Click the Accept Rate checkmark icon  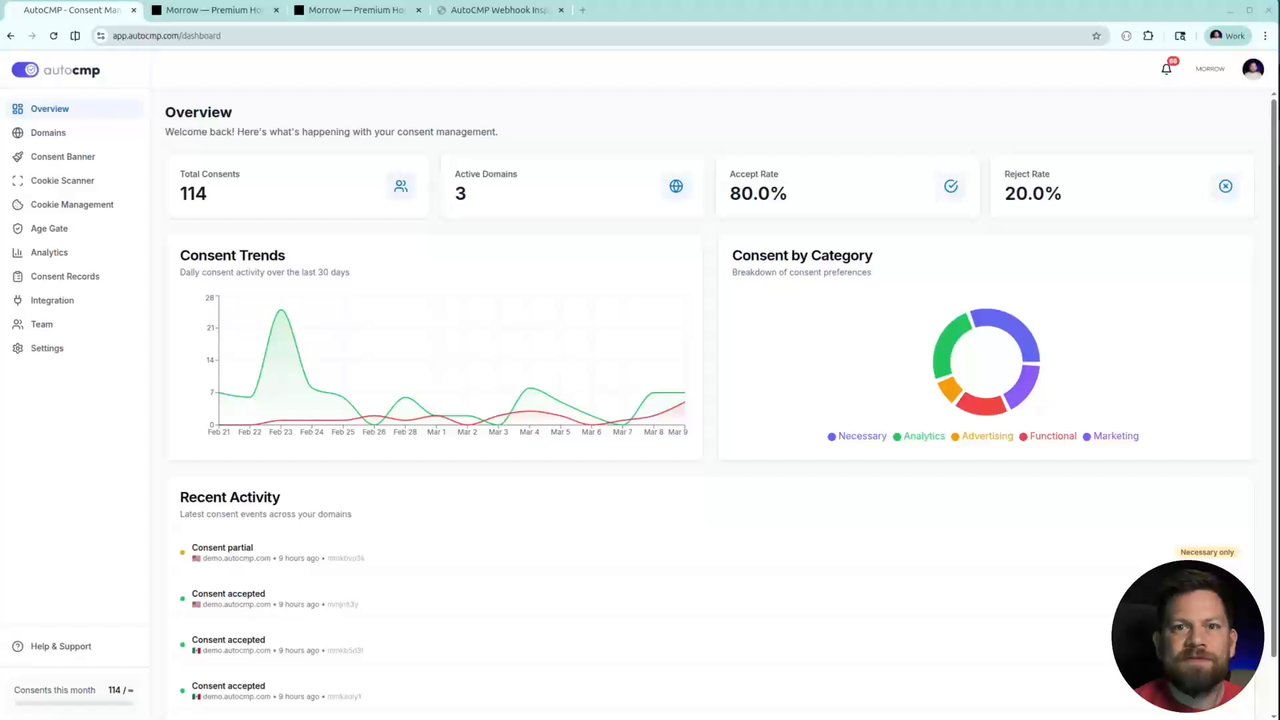tap(951, 186)
